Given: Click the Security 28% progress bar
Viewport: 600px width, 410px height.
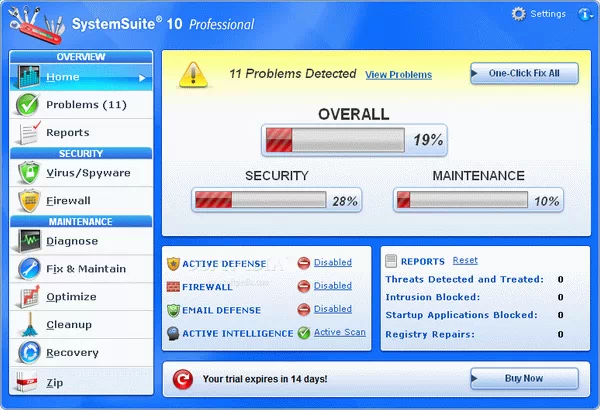Looking at the screenshot, I should click(x=260, y=200).
